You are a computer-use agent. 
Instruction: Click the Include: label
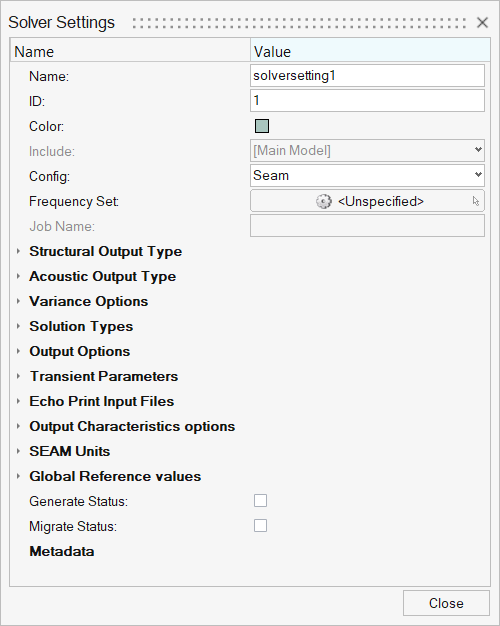pos(52,151)
